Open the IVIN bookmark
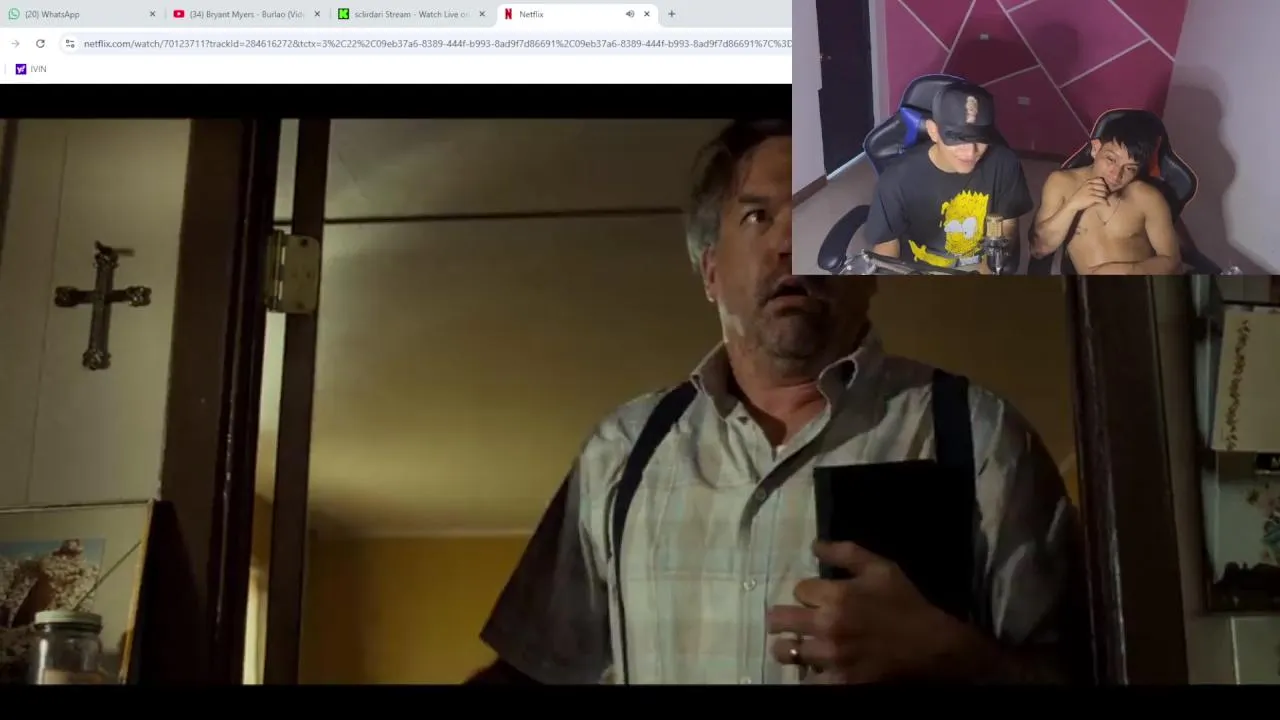This screenshot has height=720, width=1280. click(x=30, y=69)
